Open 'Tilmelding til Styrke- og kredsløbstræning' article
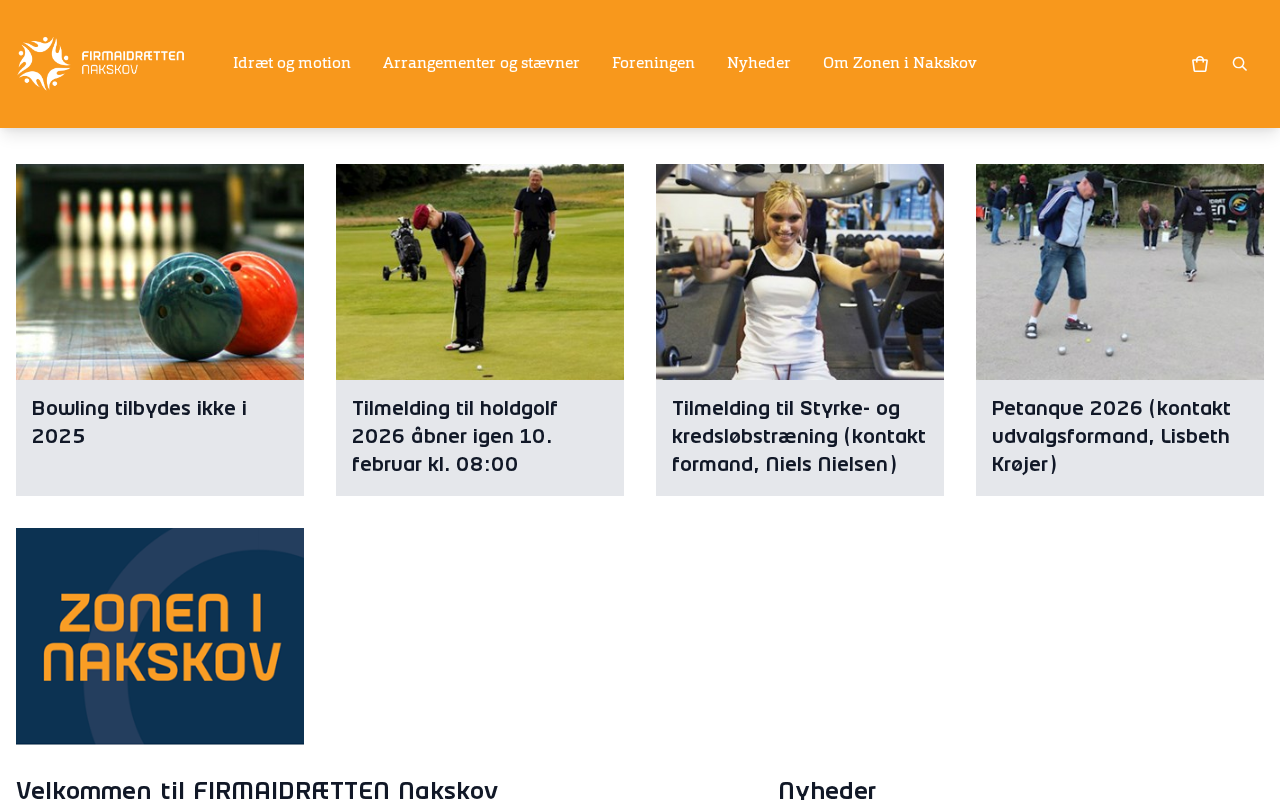Viewport: 1280px width, 800px height. coord(799,436)
